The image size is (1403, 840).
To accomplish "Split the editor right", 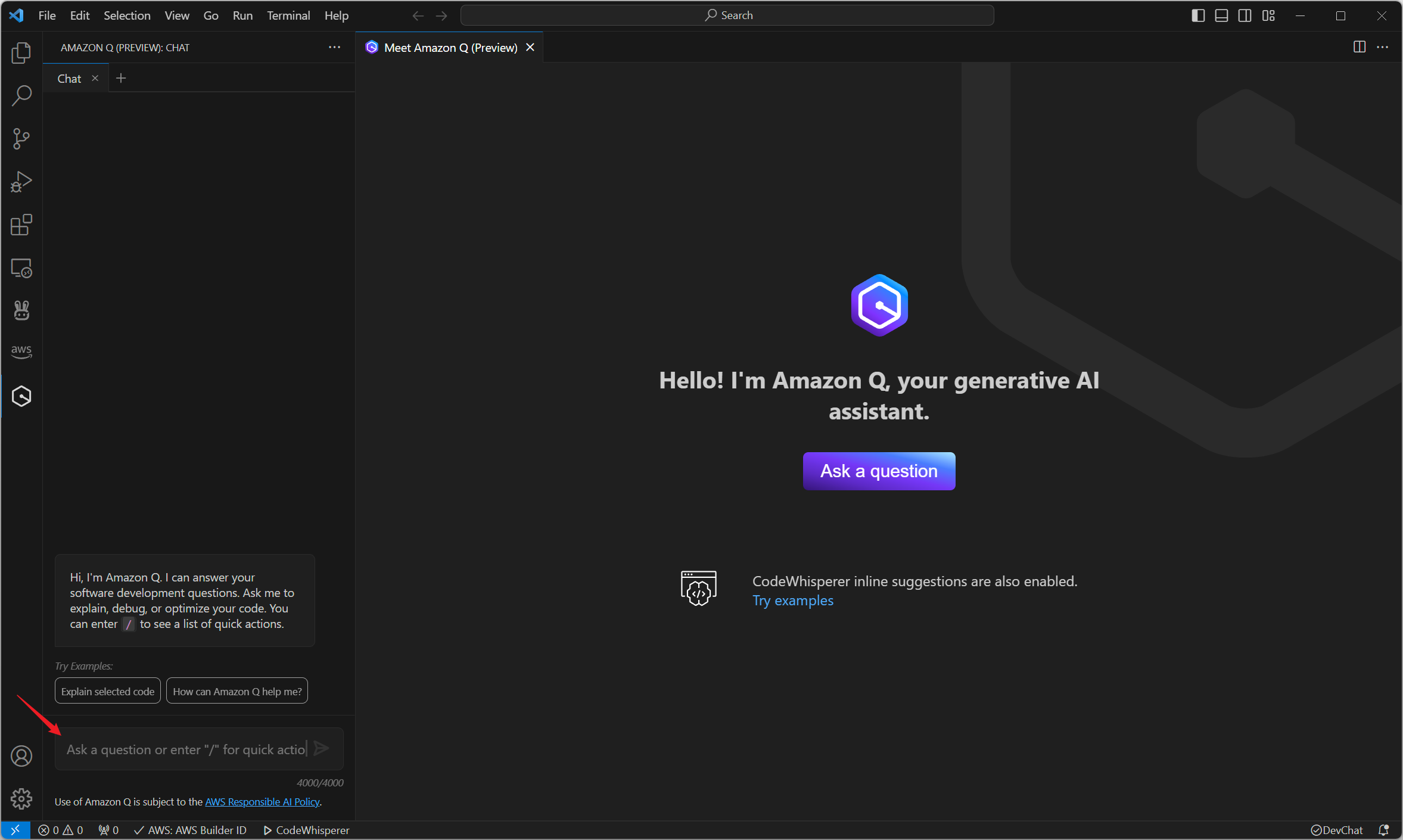I will click(1360, 47).
